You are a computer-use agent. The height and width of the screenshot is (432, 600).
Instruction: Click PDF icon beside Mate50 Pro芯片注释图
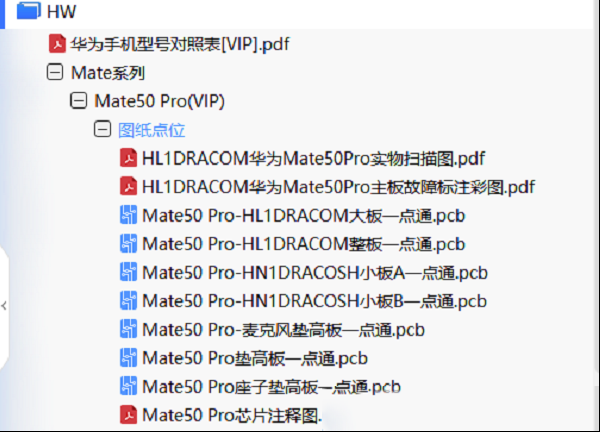click(x=128, y=415)
